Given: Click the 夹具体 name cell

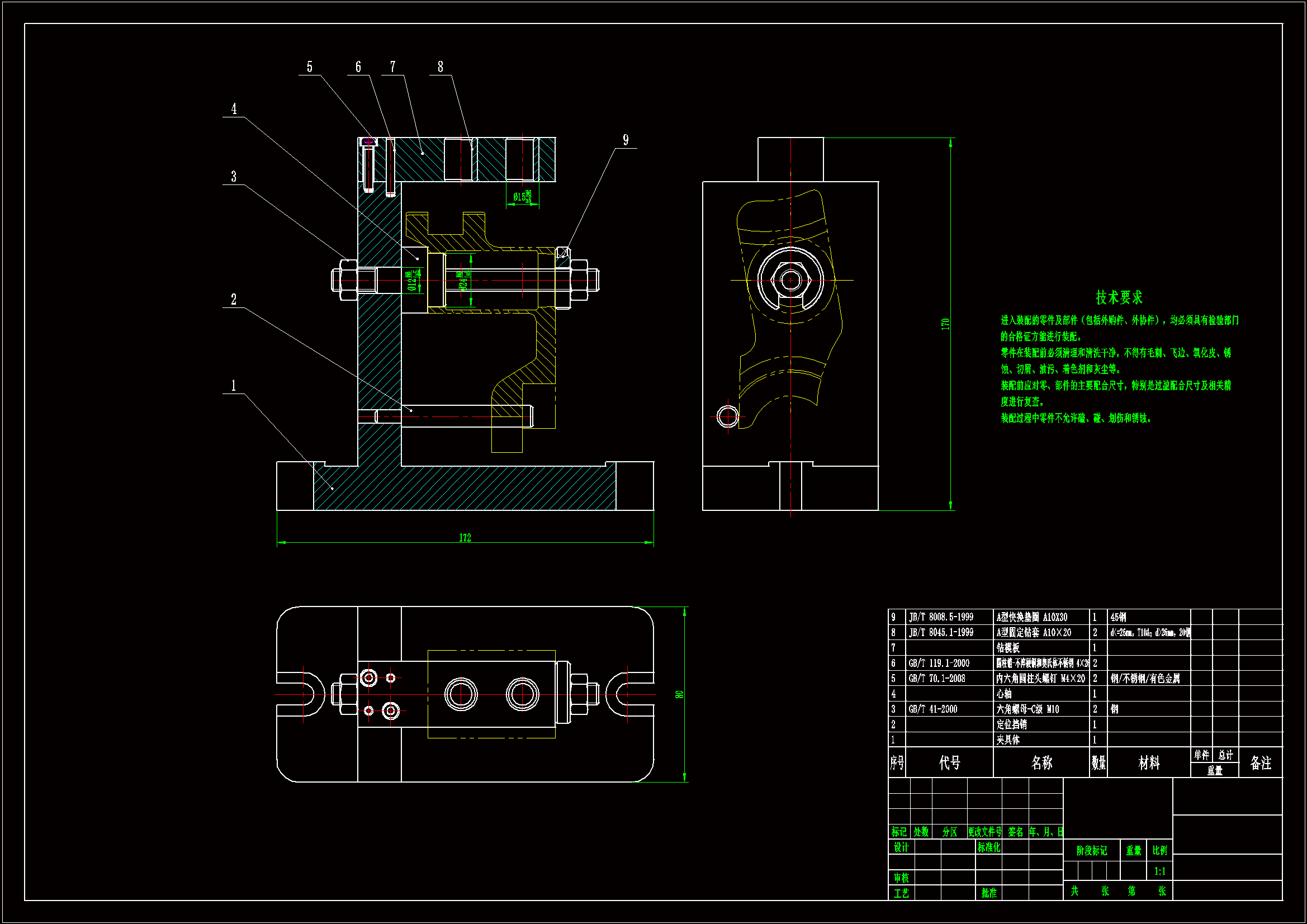Looking at the screenshot, I should (1008, 740).
